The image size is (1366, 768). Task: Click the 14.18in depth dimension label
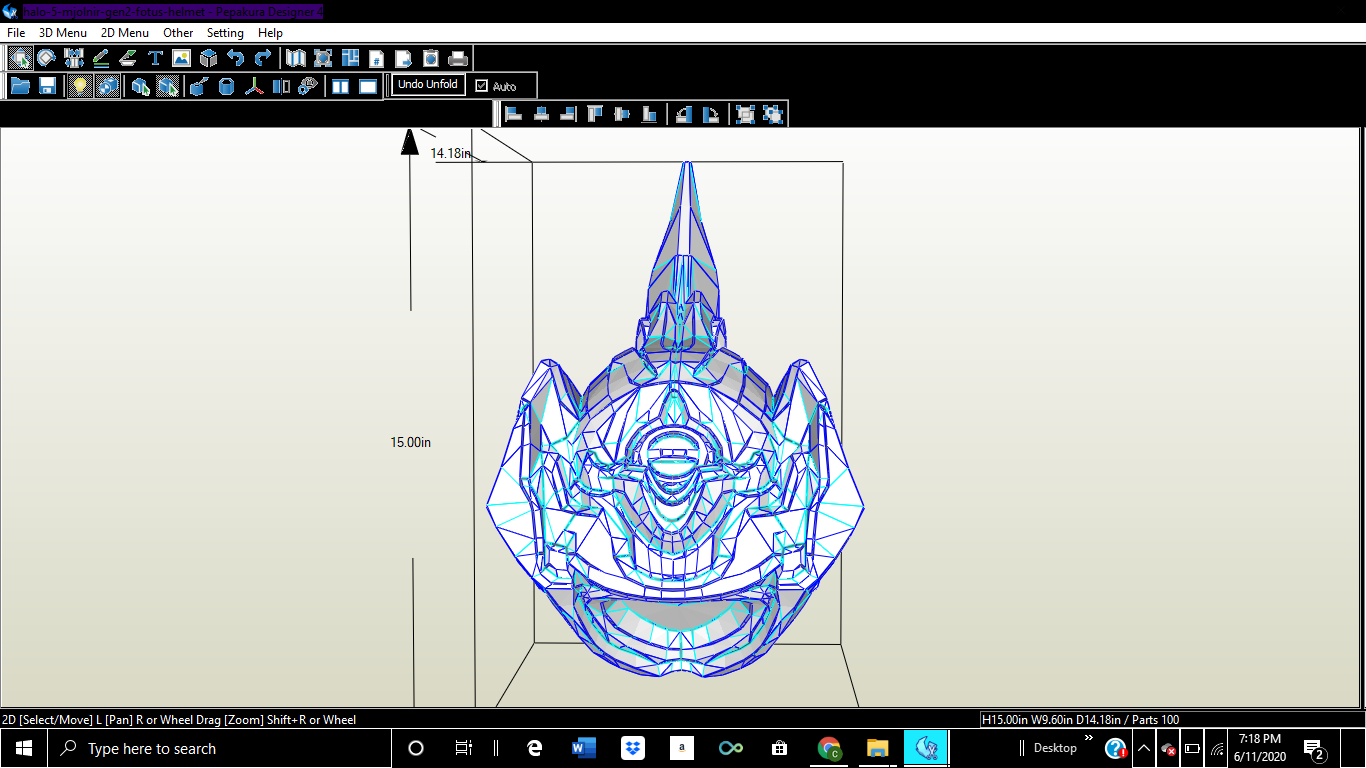[450, 153]
